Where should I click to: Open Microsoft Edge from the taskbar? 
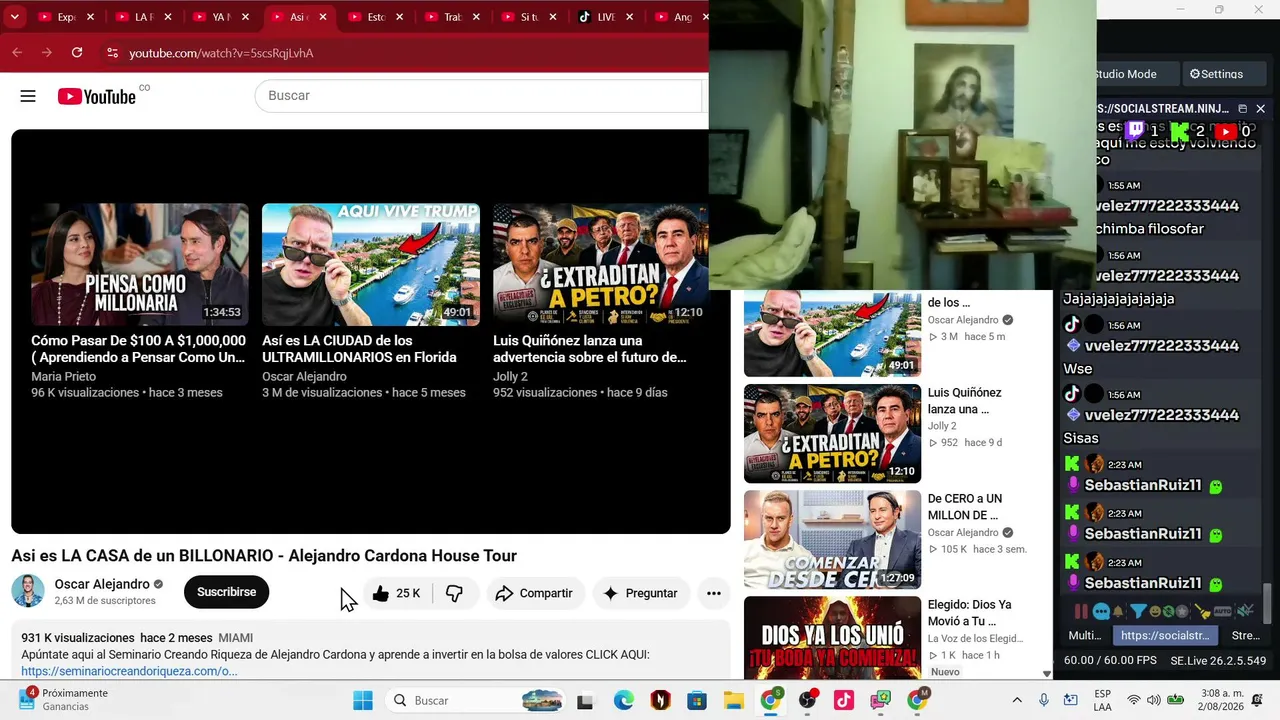click(623, 700)
